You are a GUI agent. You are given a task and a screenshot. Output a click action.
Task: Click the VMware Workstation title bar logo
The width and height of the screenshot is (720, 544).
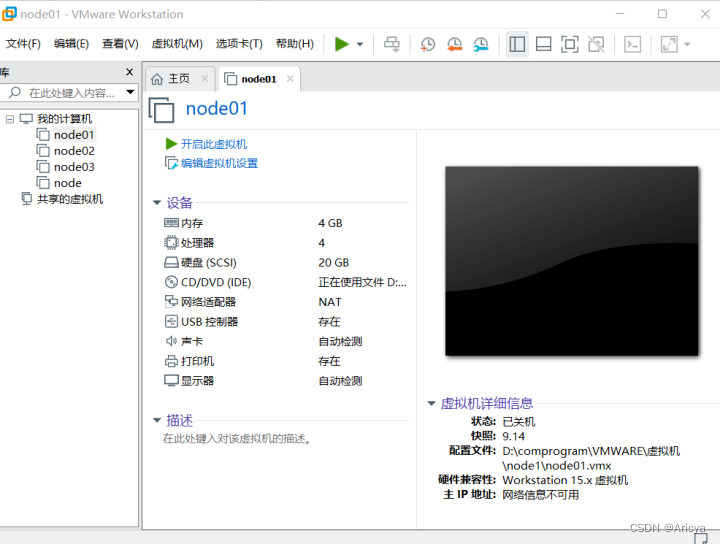[9, 14]
